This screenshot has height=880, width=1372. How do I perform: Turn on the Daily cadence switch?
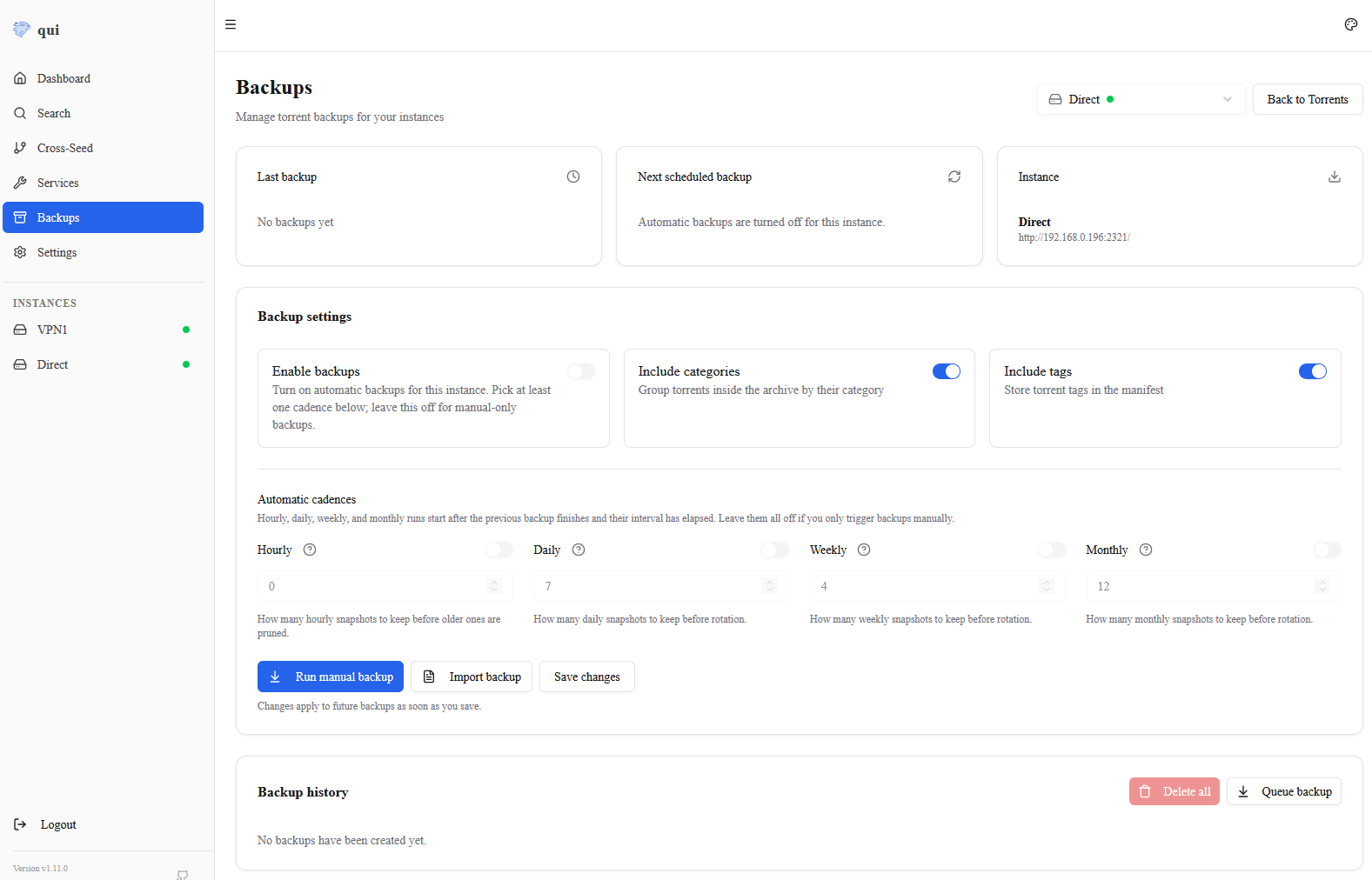pyautogui.click(x=775, y=550)
